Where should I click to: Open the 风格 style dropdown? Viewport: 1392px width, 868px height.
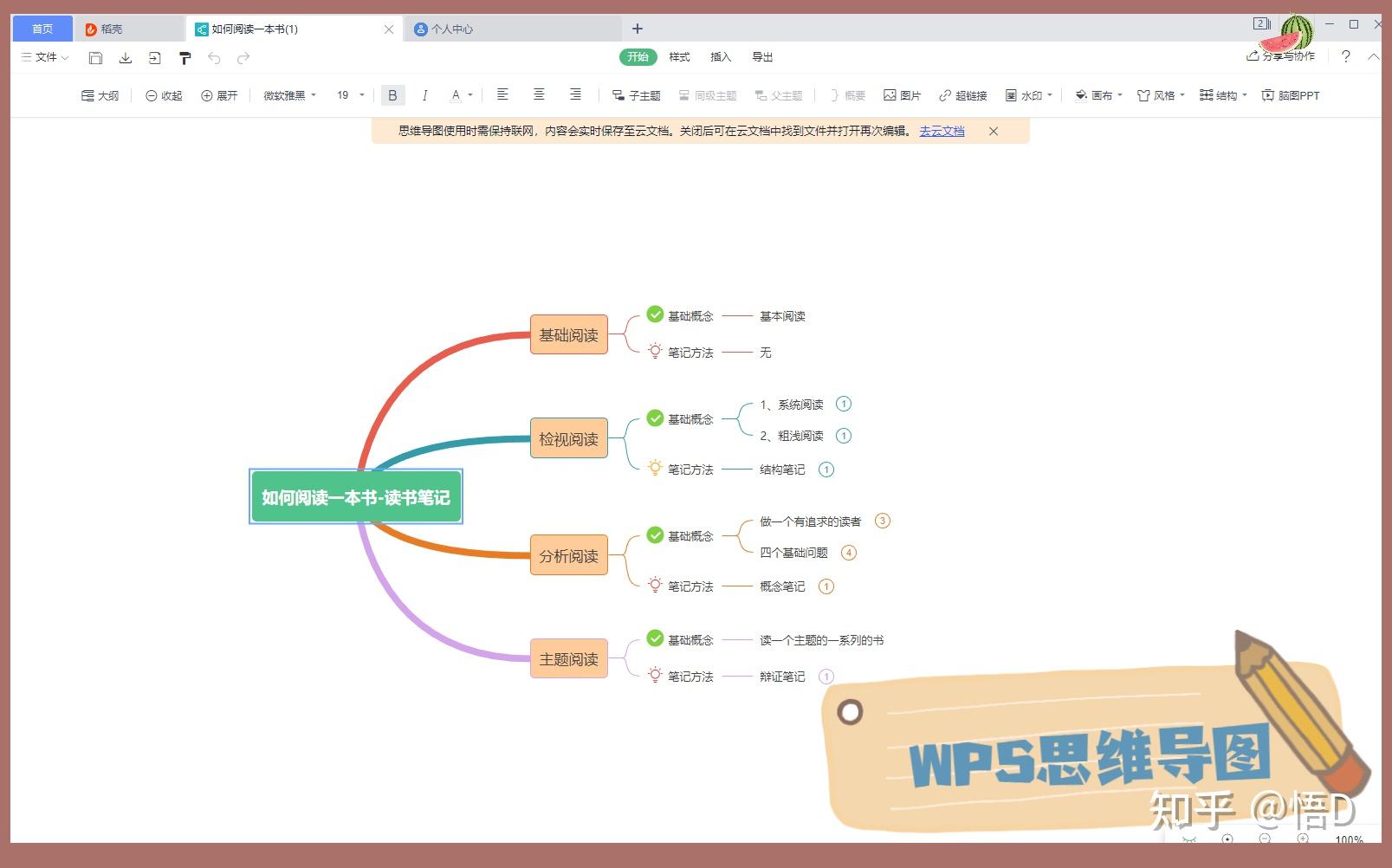(1159, 95)
